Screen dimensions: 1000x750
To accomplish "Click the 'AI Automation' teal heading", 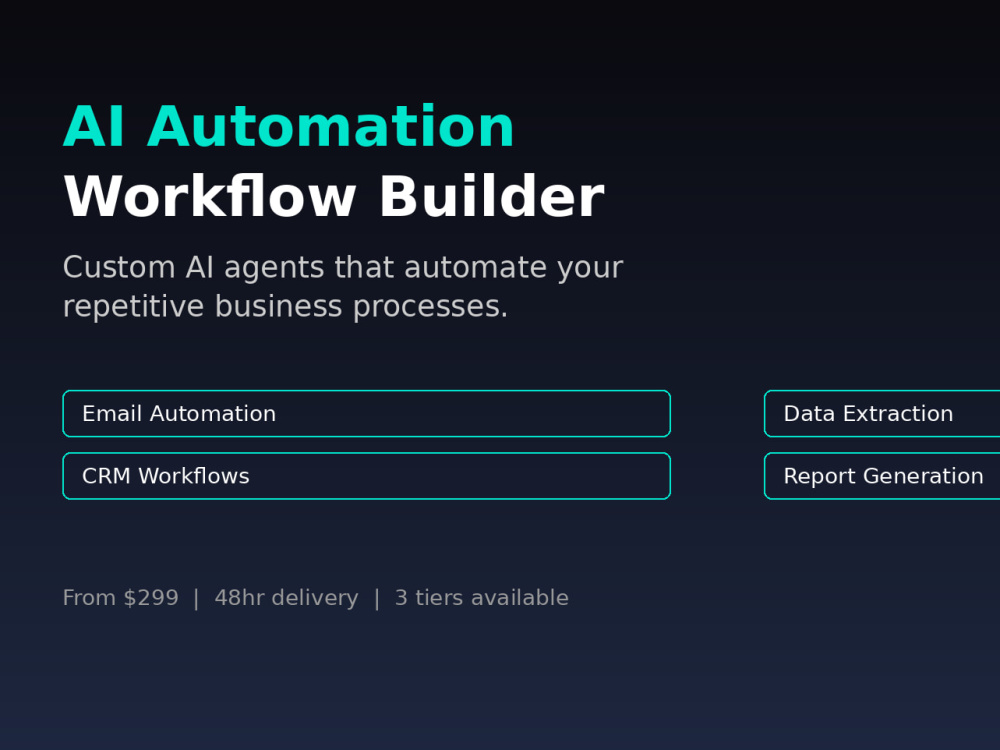I will pyautogui.click(x=288, y=126).
